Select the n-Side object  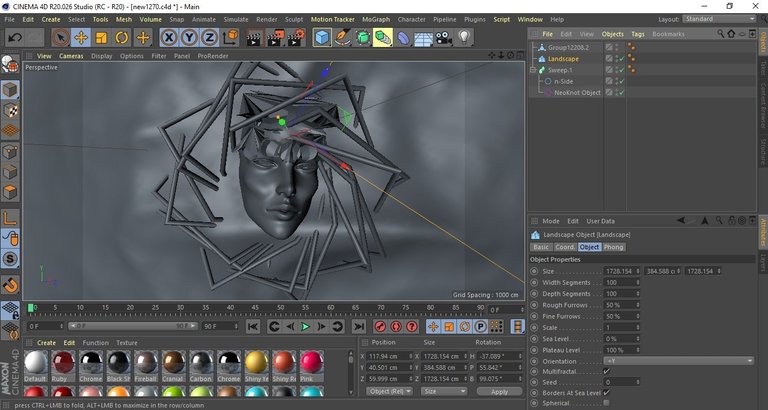[563, 81]
